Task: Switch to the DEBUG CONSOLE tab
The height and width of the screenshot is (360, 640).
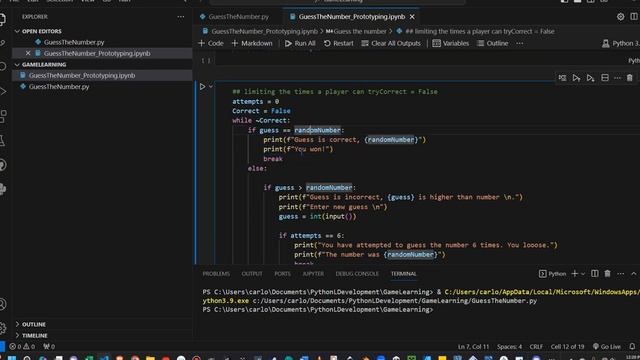Action: [357, 274]
